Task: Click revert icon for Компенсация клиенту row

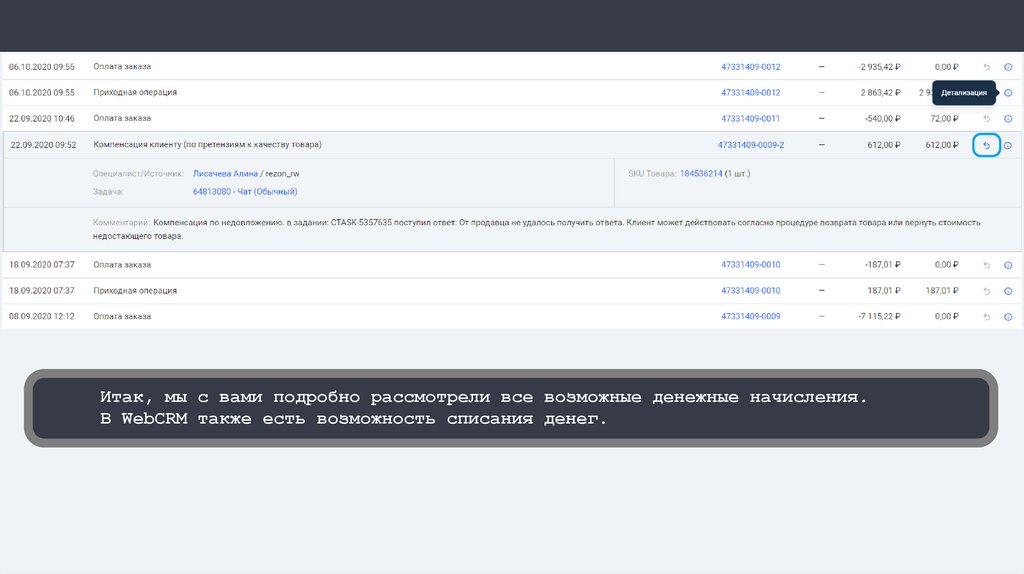Action: coord(987,146)
